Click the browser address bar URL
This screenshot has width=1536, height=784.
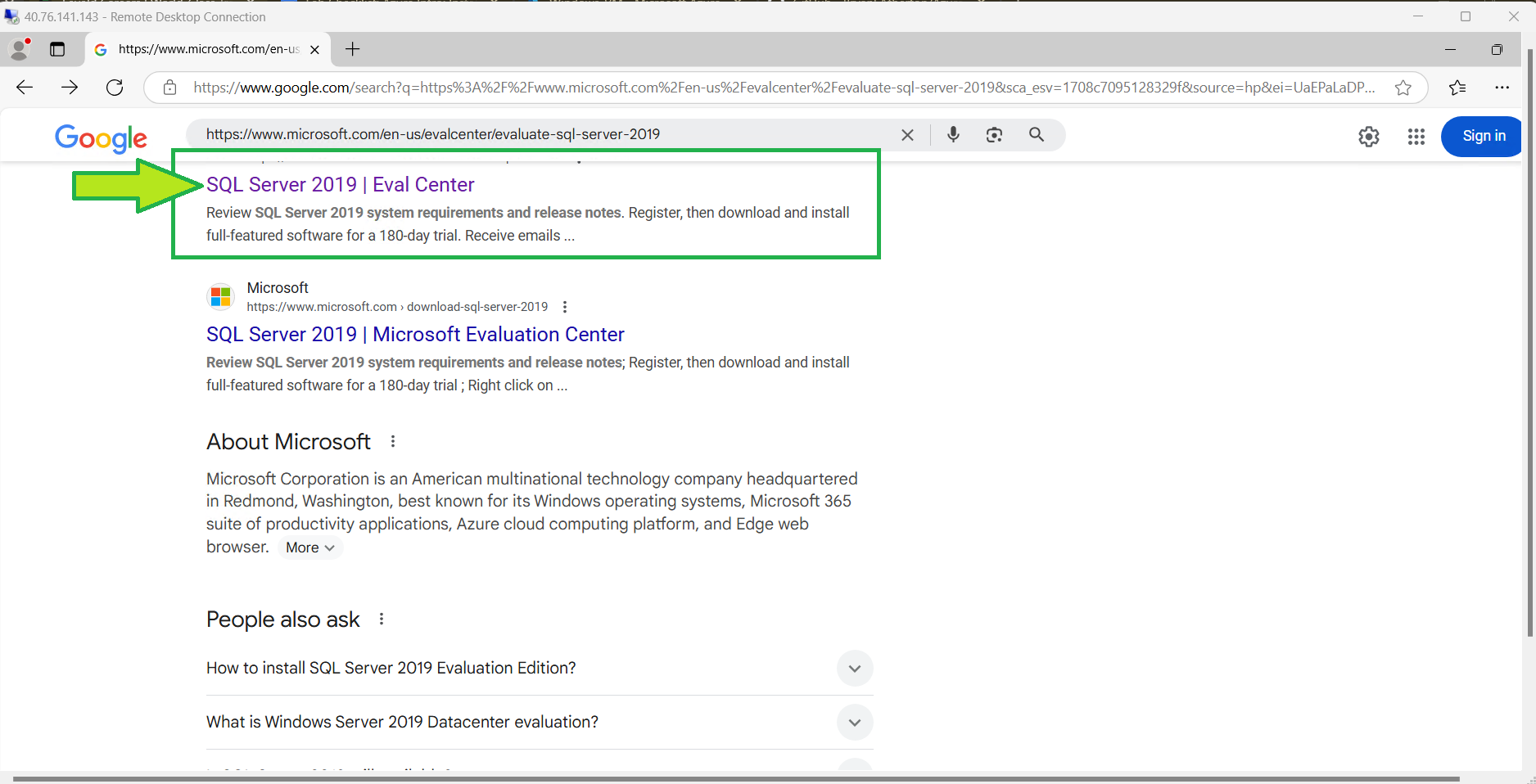(784, 88)
